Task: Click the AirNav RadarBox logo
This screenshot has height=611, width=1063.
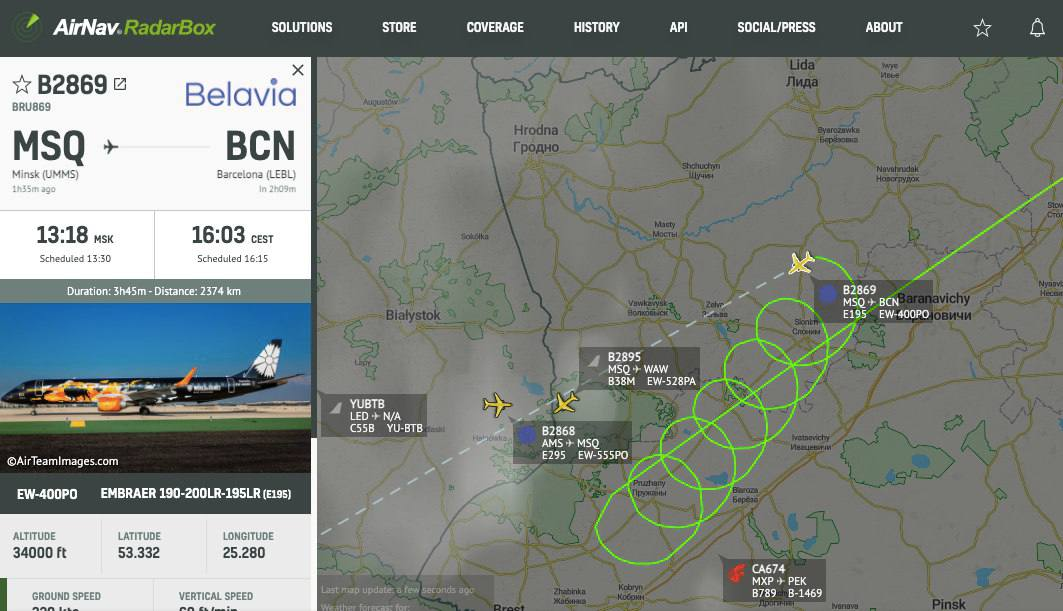Action: (x=115, y=27)
